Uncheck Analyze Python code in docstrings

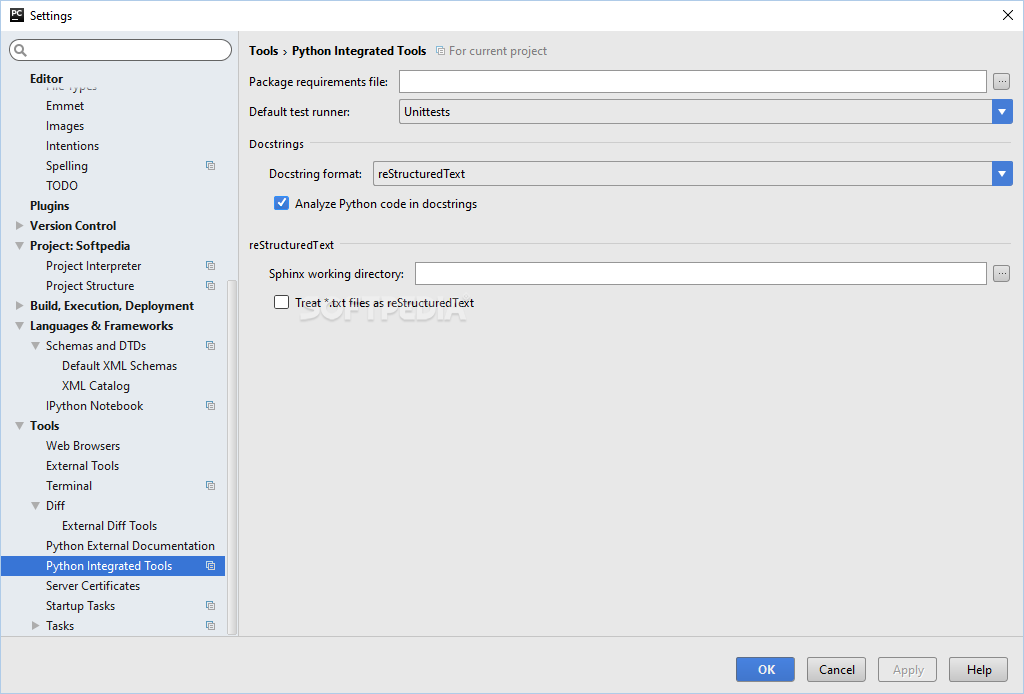281,203
